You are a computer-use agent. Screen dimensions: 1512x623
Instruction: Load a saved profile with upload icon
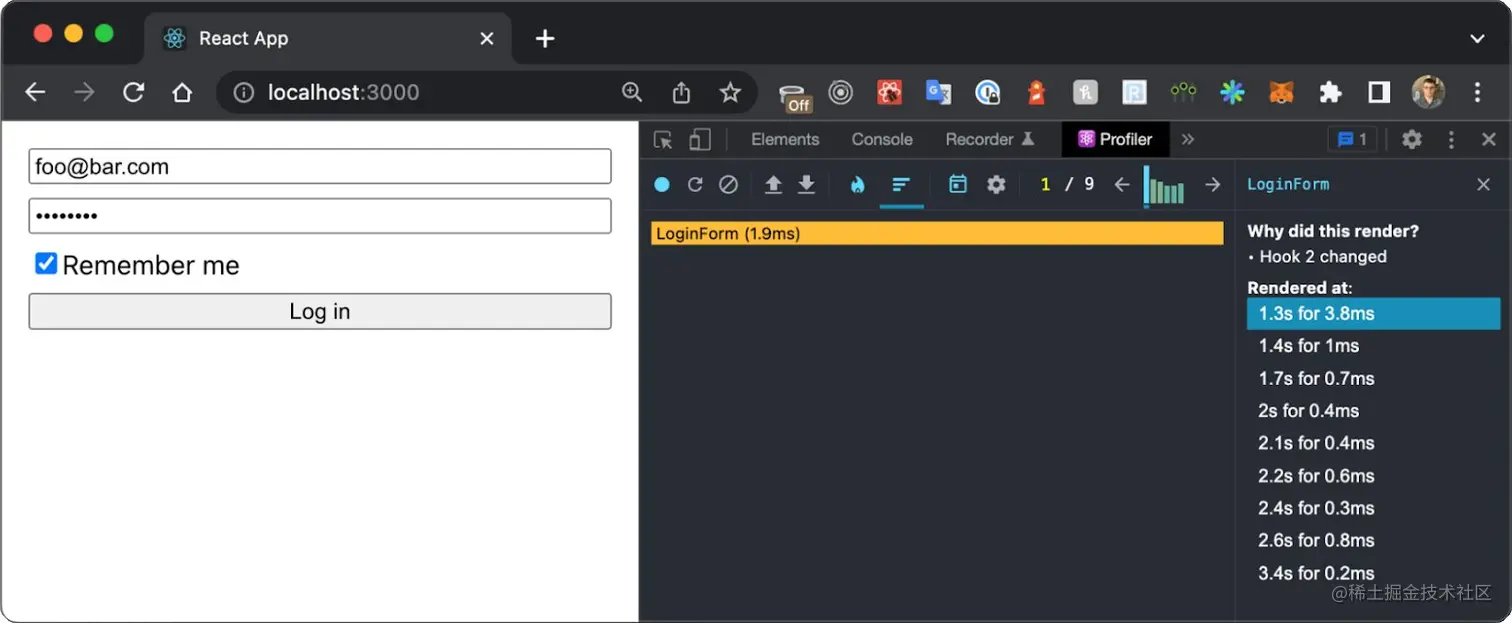pos(773,185)
